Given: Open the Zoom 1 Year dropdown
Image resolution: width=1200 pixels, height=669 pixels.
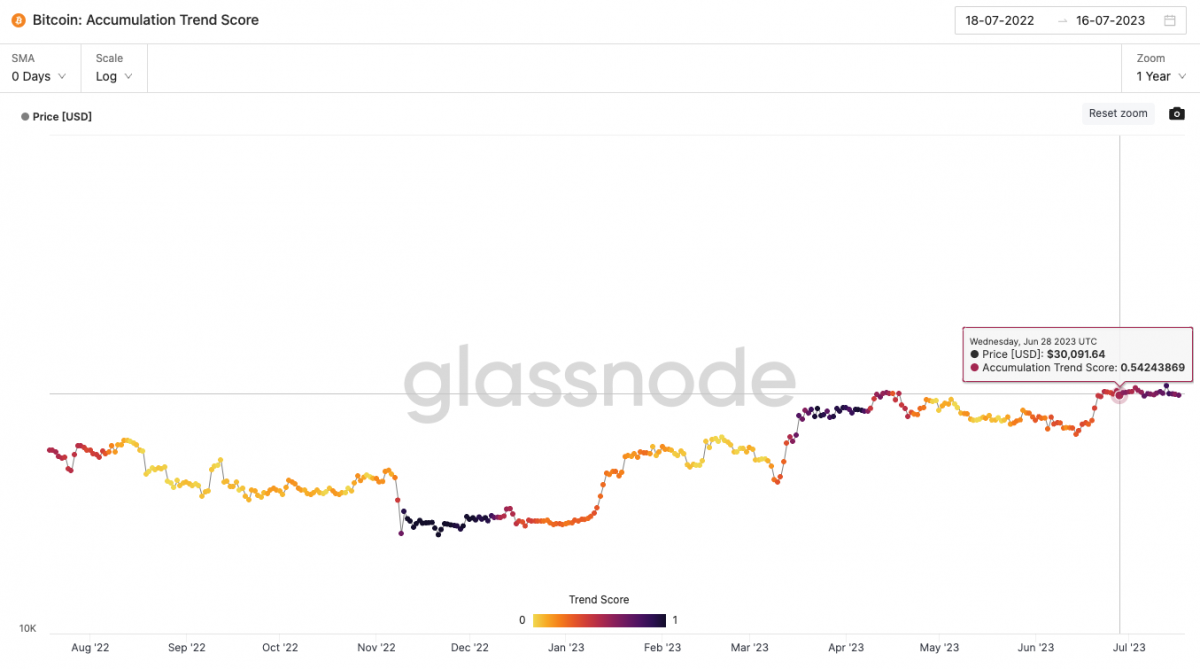Looking at the screenshot, I should tap(1160, 68).
